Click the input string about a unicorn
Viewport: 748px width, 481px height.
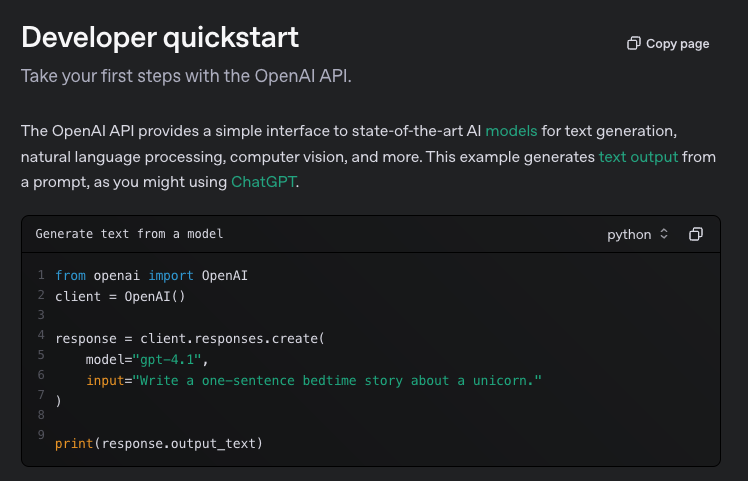coord(337,380)
